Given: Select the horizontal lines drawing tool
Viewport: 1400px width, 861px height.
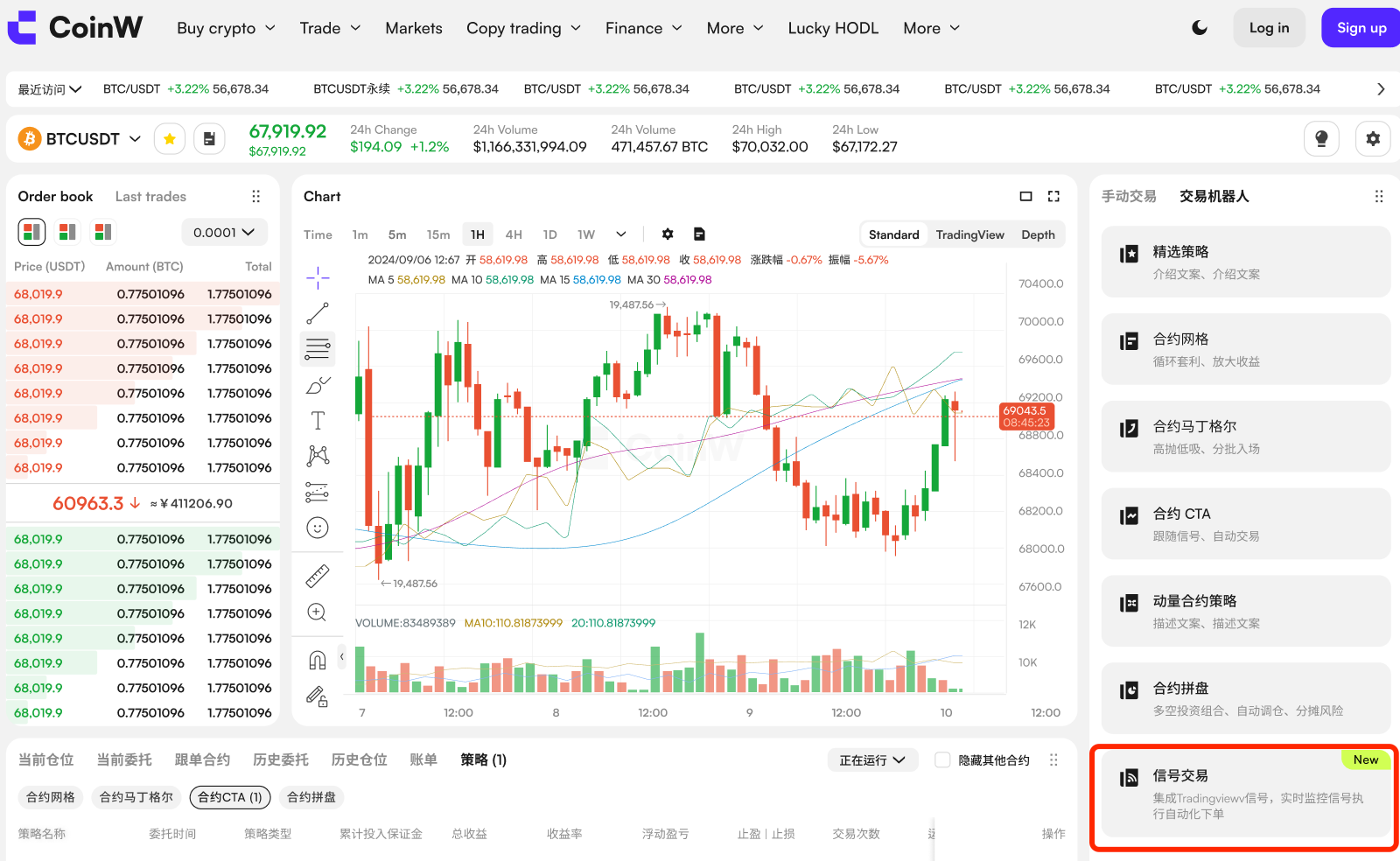Looking at the screenshot, I should [x=318, y=348].
